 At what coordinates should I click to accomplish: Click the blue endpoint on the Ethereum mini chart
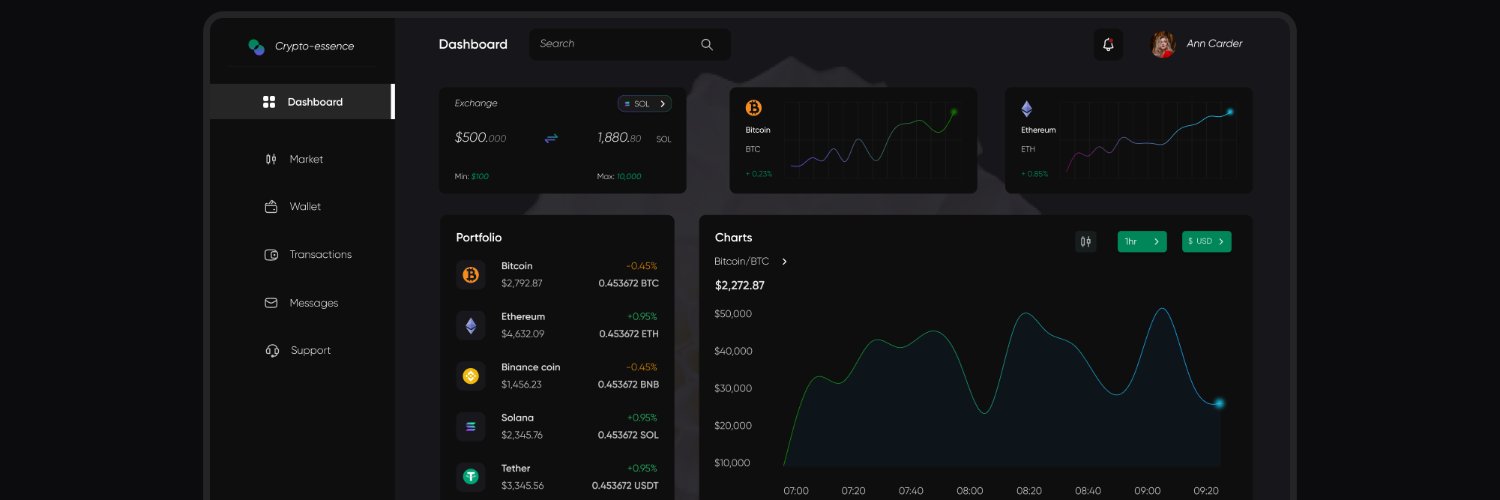click(x=1230, y=112)
